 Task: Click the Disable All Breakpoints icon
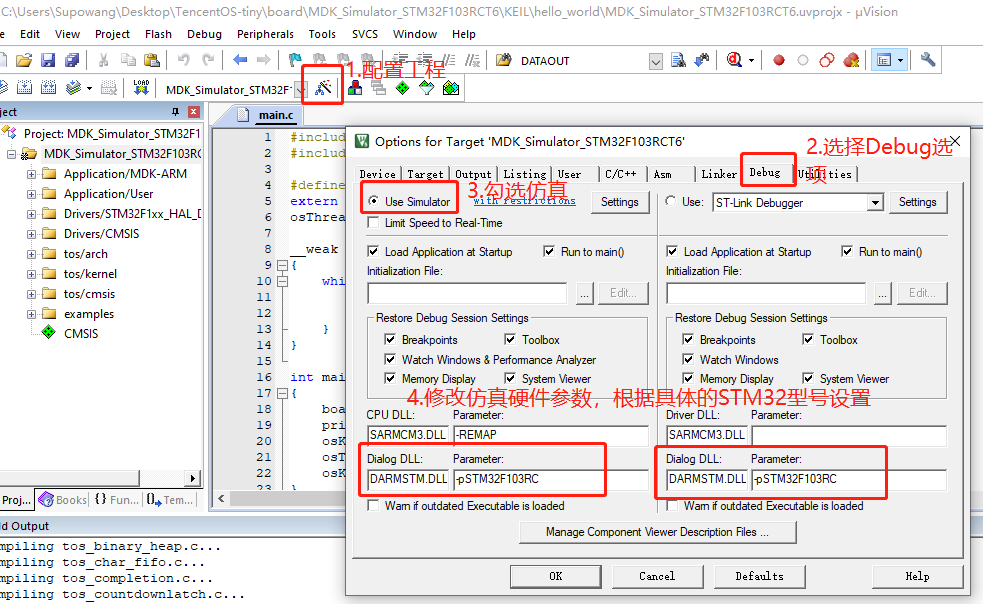(x=827, y=60)
